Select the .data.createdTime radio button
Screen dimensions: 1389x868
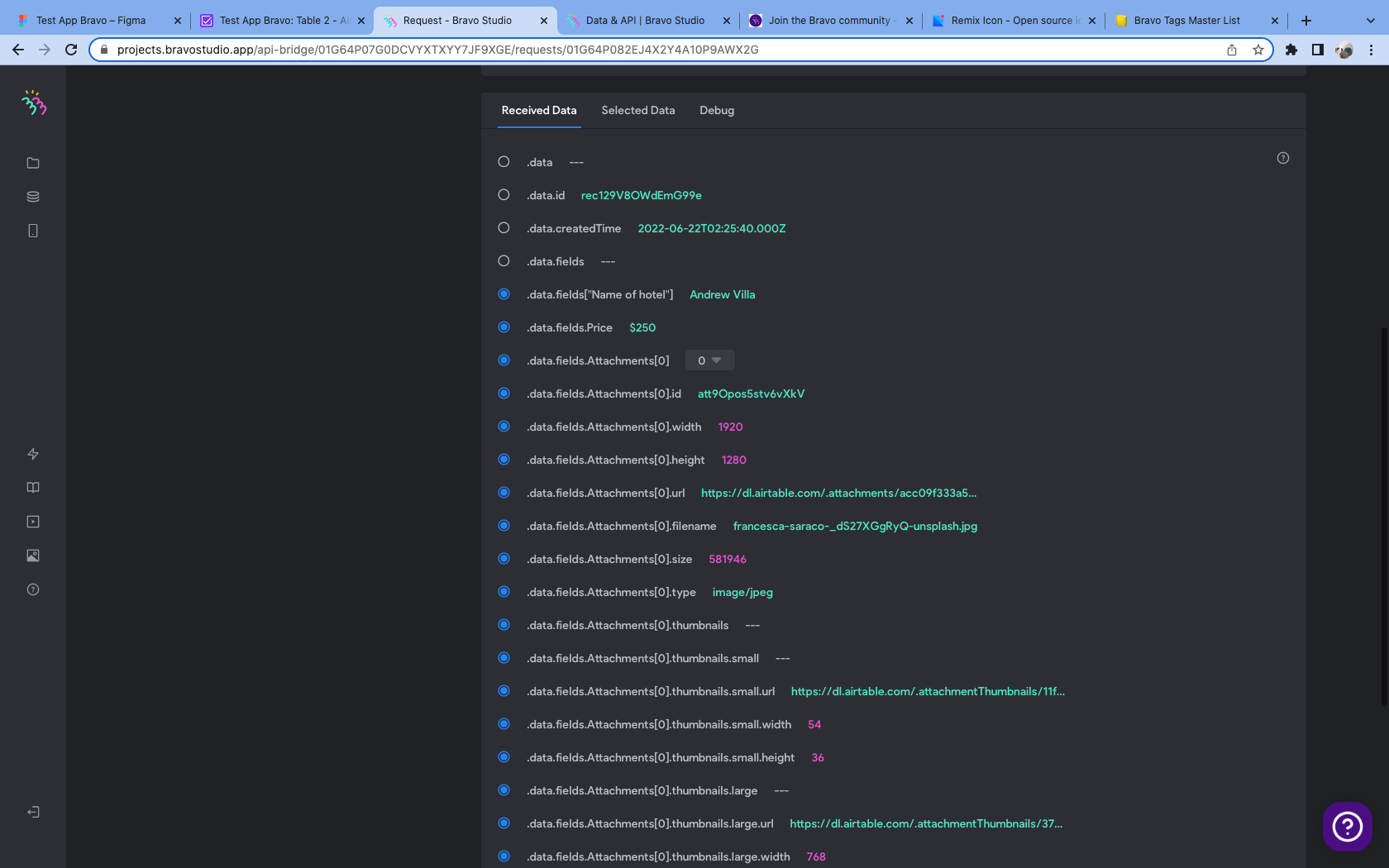pyautogui.click(x=504, y=228)
